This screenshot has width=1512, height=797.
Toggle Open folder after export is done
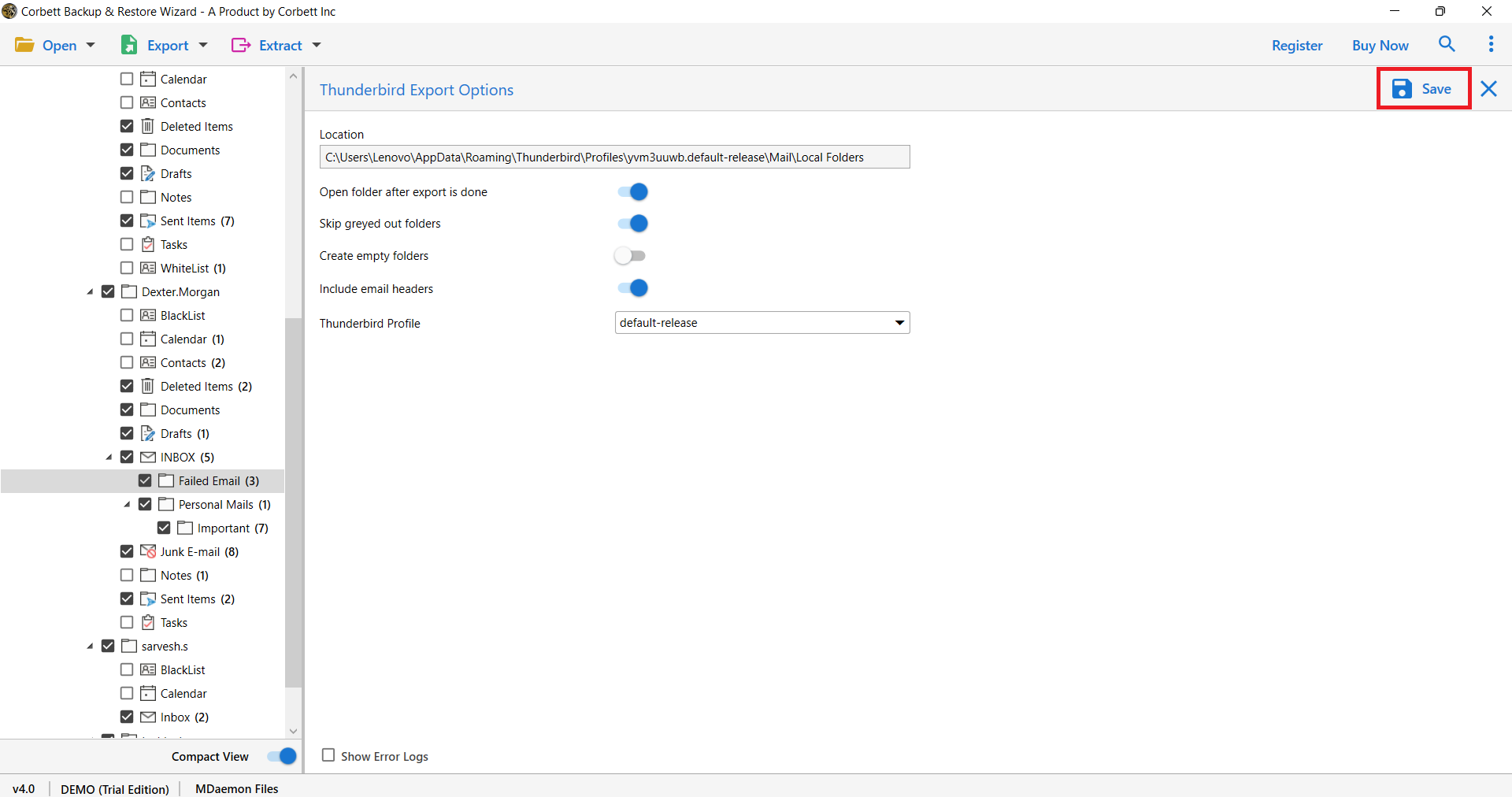click(x=632, y=191)
